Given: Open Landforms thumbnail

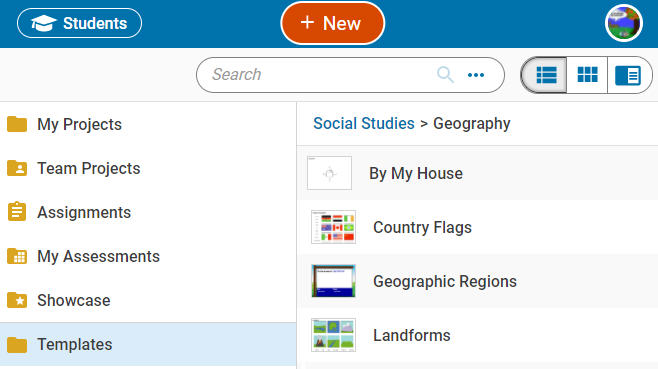Looking at the screenshot, I should pos(334,335).
